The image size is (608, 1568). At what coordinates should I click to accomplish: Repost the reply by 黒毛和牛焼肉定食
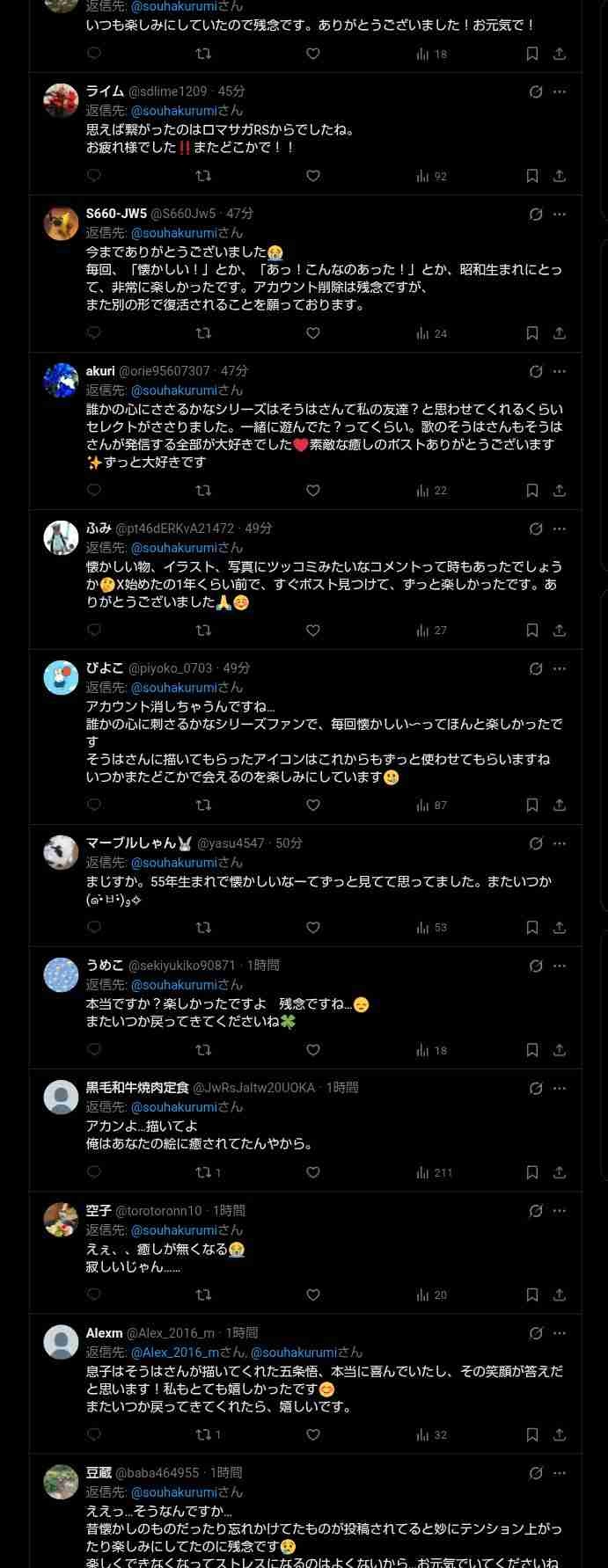pyautogui.click(x=203, y=1172)
